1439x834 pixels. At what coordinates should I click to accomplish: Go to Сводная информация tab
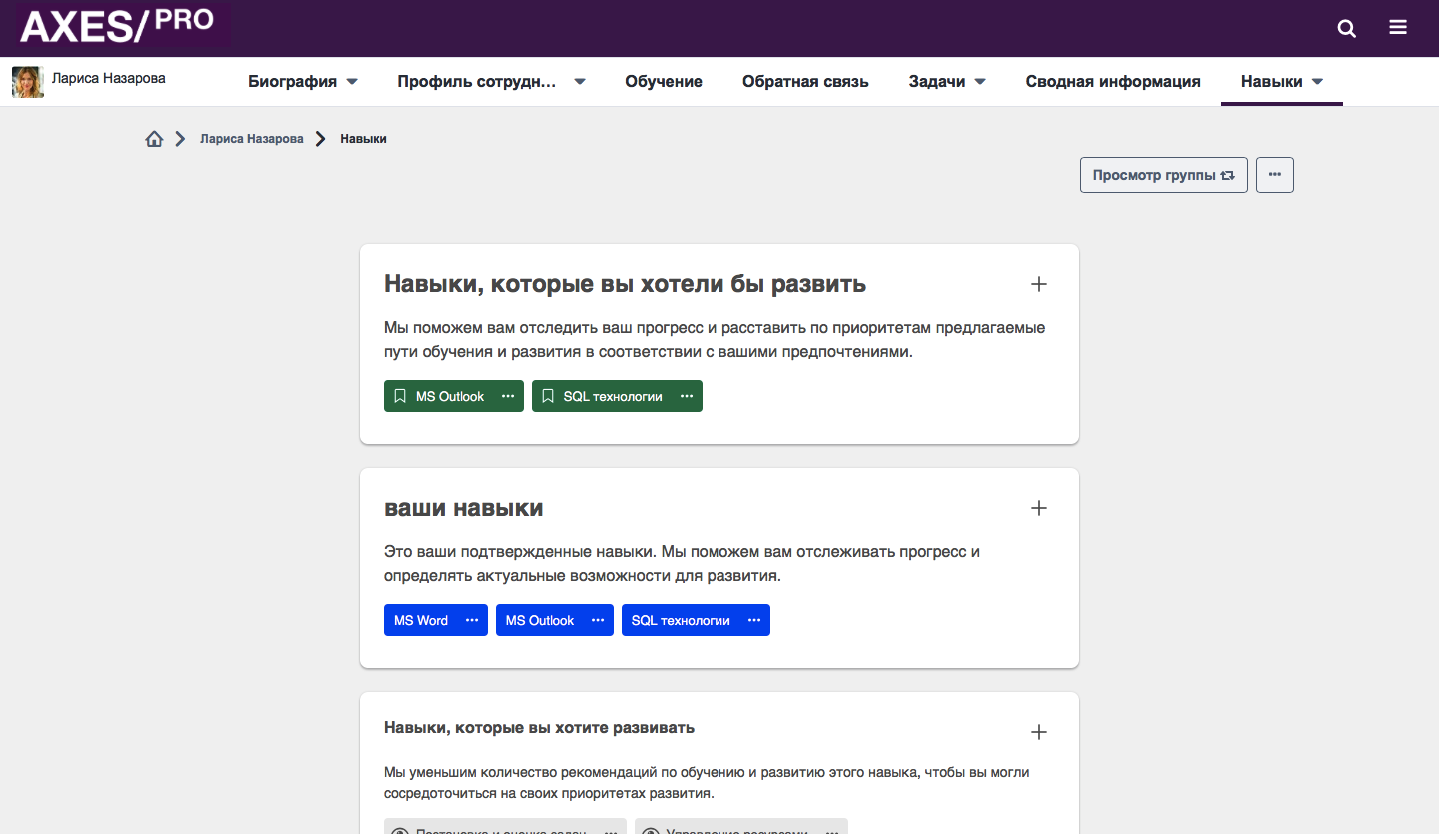(x=1112, y=82)
